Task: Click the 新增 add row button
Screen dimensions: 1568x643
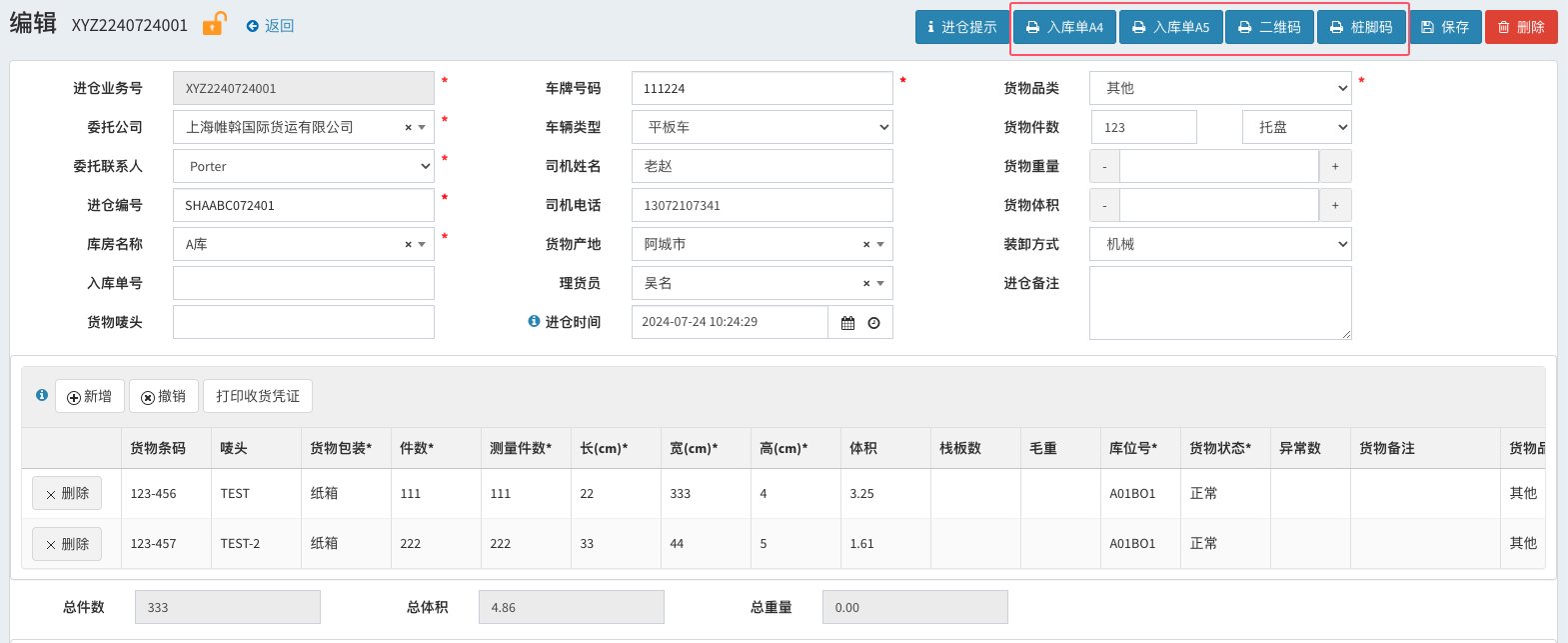Action: 90,396
